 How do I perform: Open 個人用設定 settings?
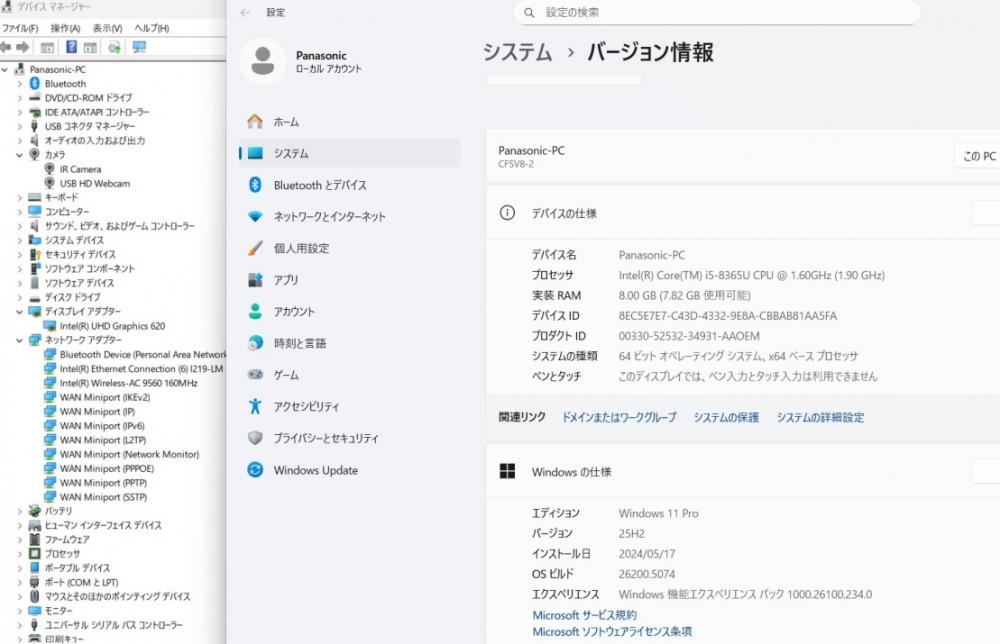click(349, 248)
